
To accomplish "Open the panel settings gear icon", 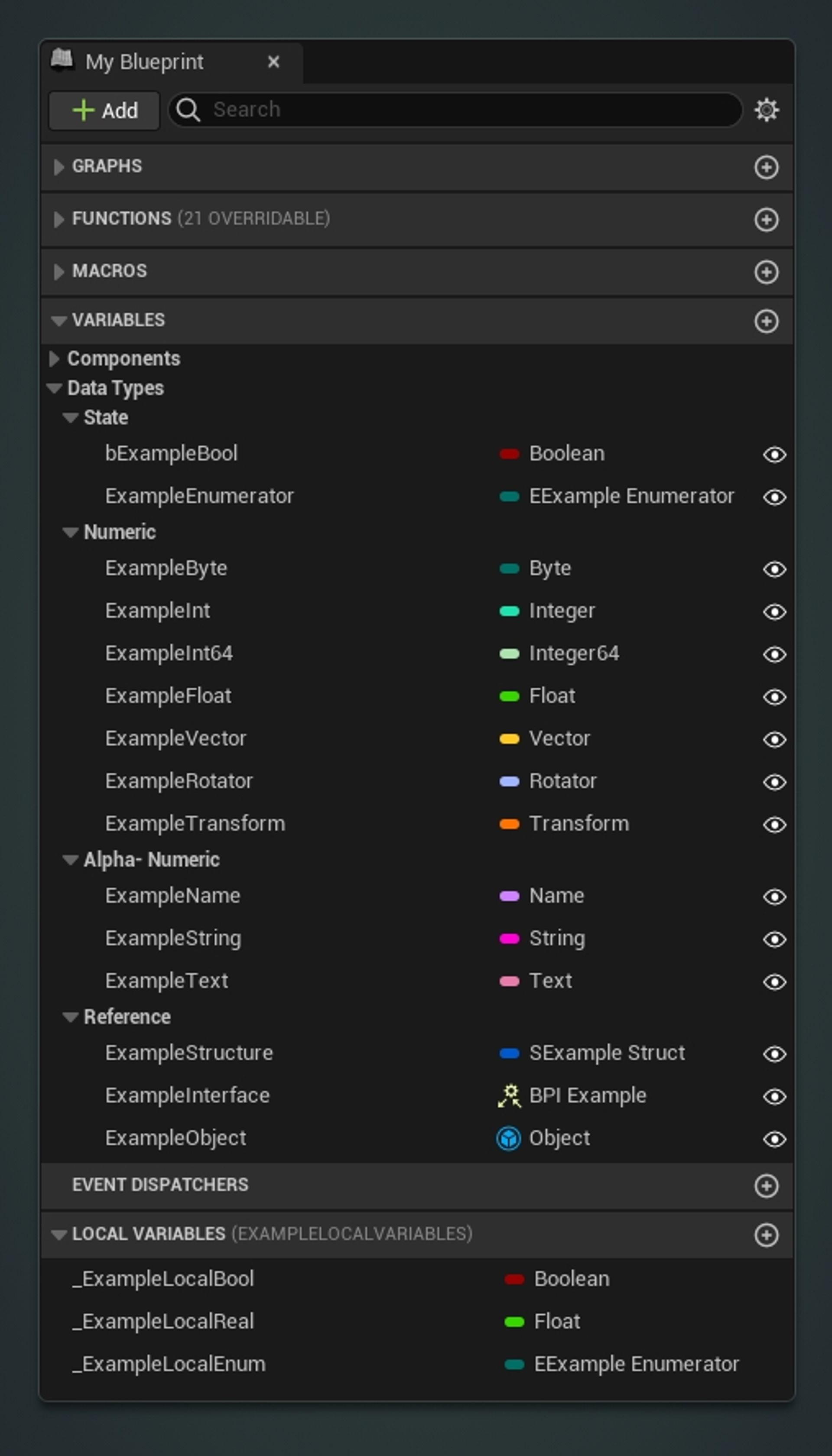I will [766, 110].
